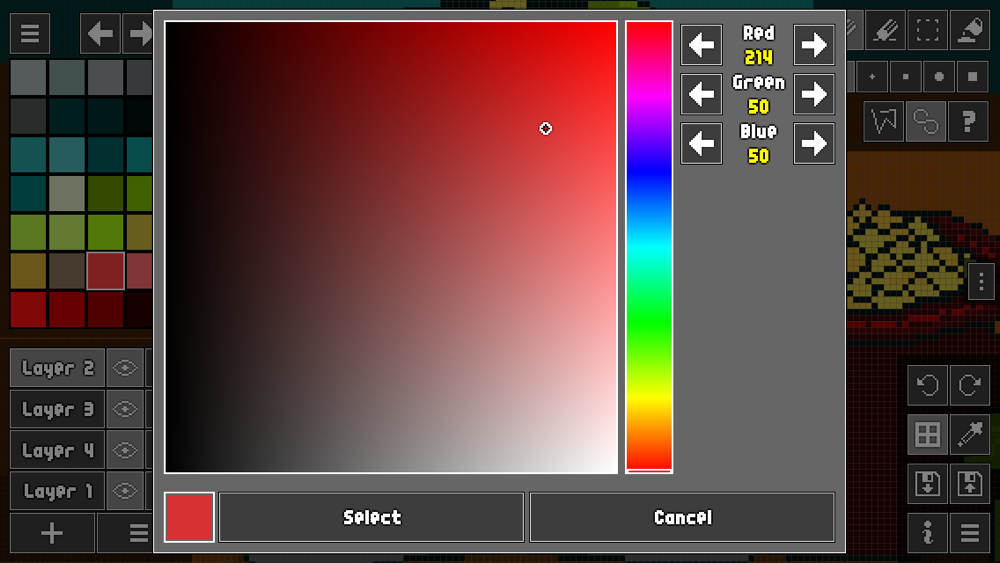Hide Layer 1 using its eye icon
This screenshot has width=1000, height=563.
[124, 491]
